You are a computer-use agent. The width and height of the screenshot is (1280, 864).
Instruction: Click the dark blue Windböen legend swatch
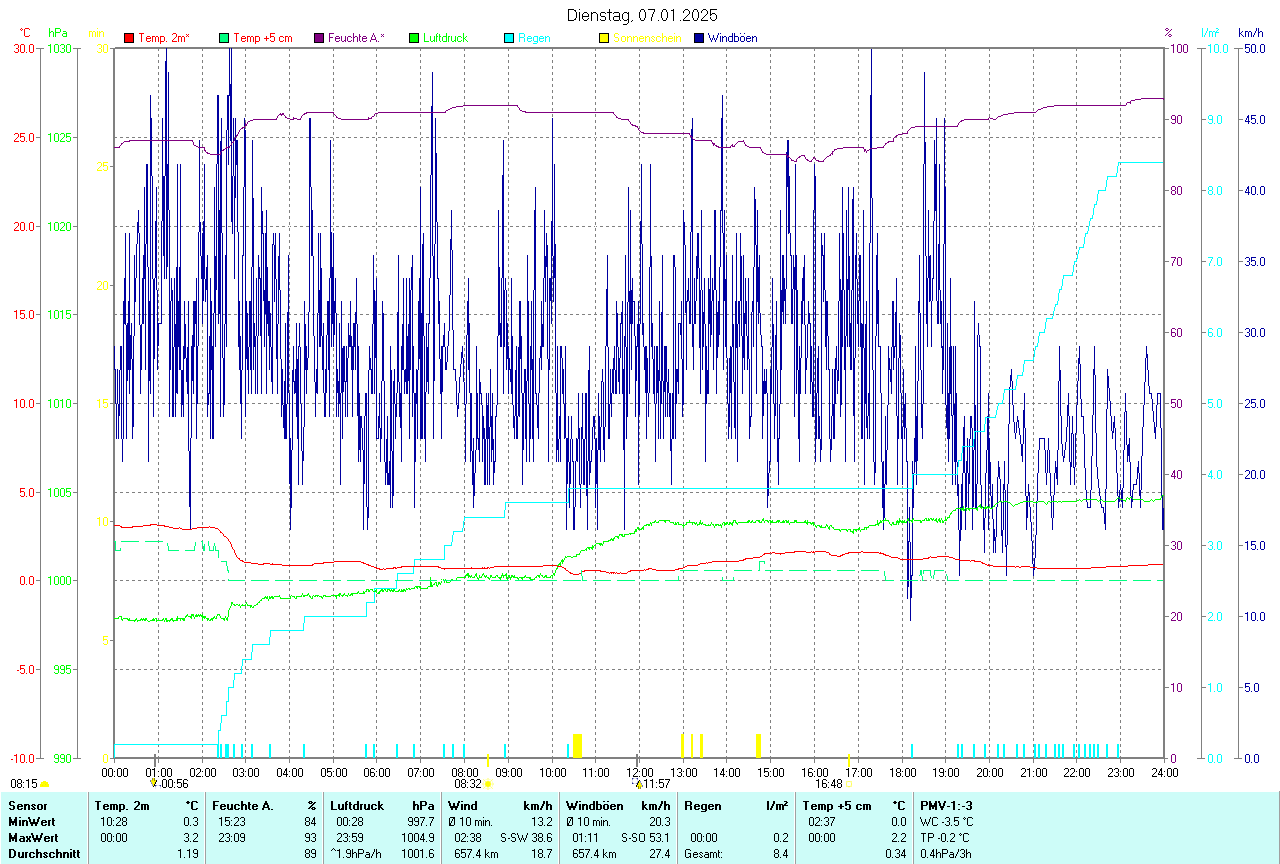pyautogui.click(x=699, y=38)
